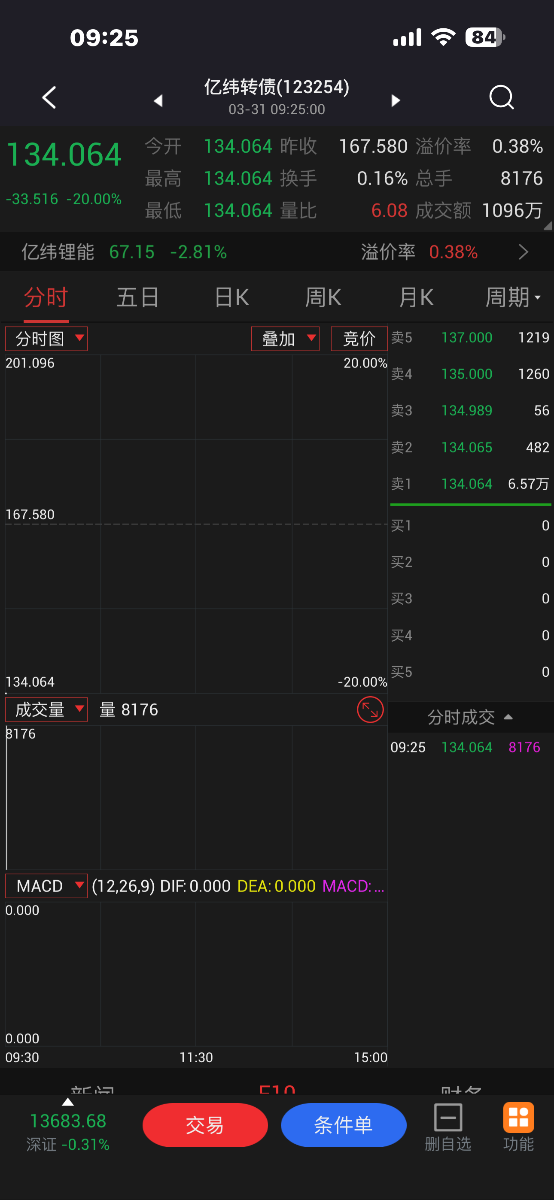Open the 叠加 overlay dropdown
This screenshot has width=554, height=1200.
285,339
